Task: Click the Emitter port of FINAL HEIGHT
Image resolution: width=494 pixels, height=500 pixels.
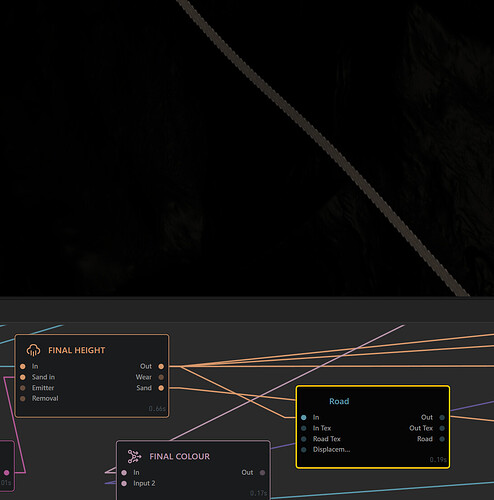Action: [x=23, y=388]
